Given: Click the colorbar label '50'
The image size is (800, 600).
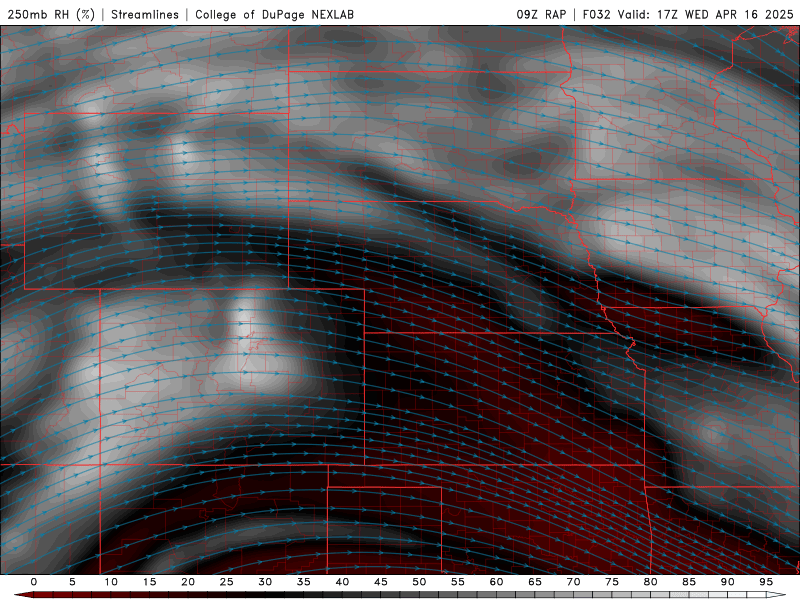Looking at the screenshot, I should coord(419,582).
